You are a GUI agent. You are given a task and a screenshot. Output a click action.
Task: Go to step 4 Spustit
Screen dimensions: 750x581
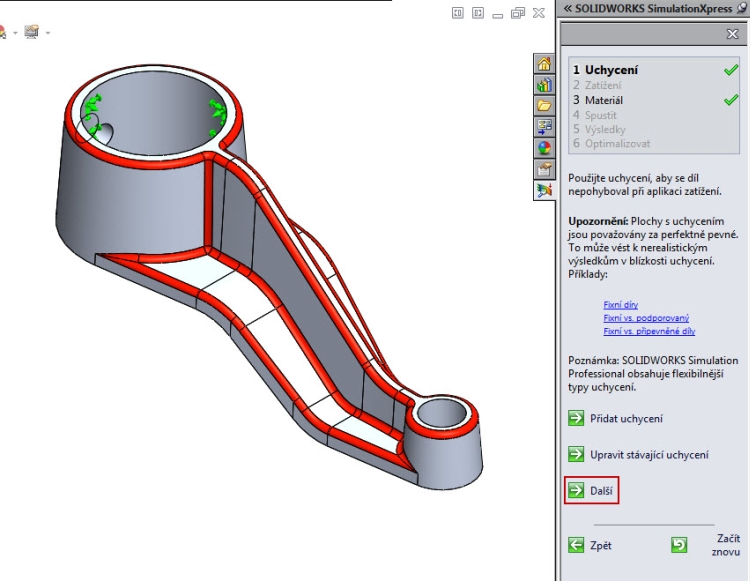[x=595, y=115]
